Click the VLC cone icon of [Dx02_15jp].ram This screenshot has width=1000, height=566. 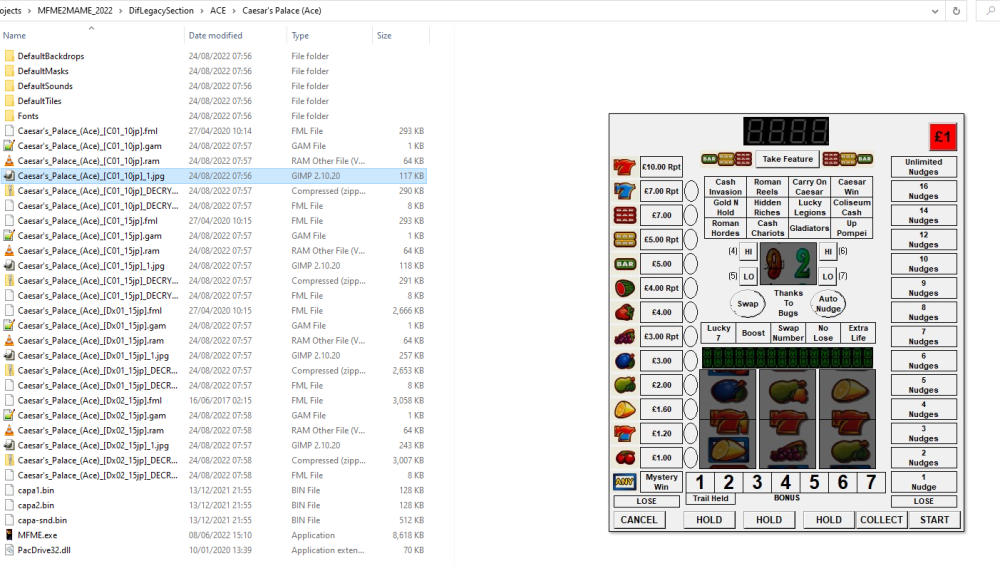coord(9,431)
